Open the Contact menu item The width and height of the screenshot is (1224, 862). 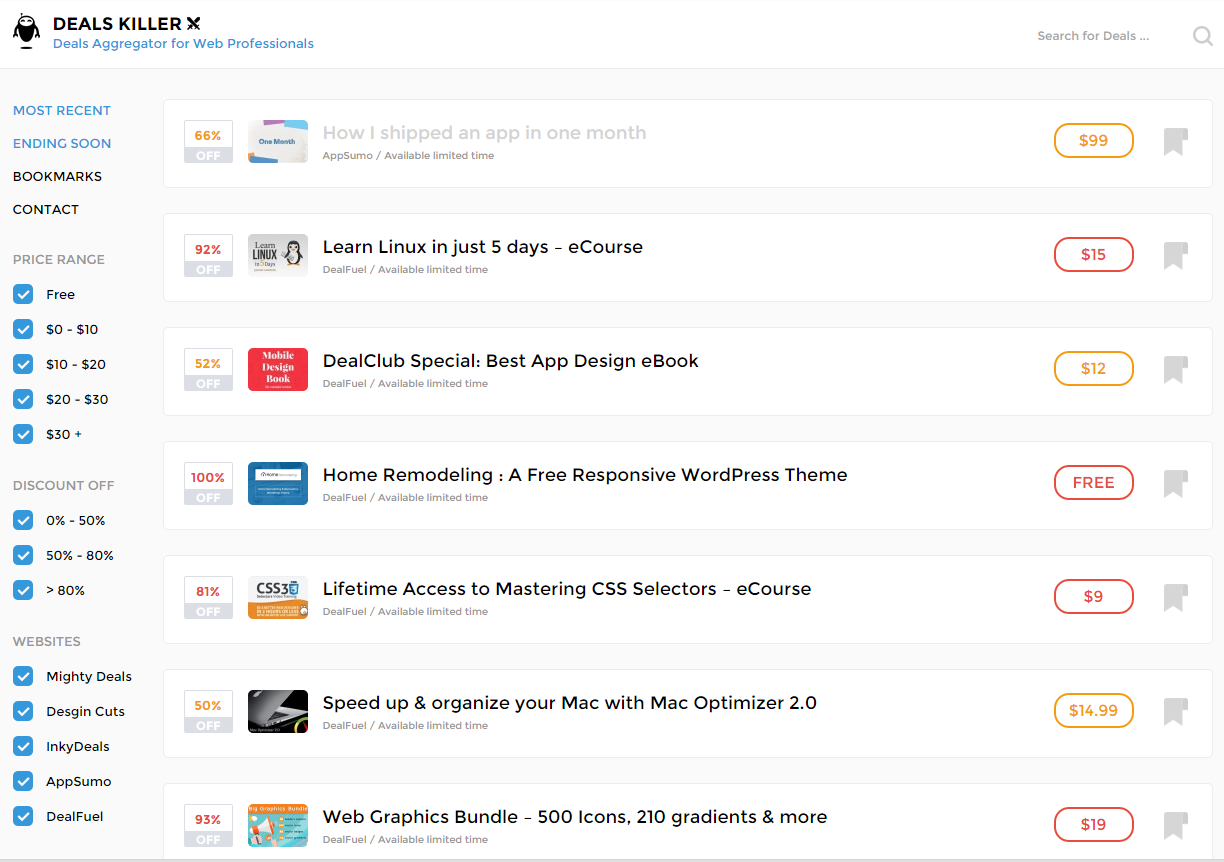point(46,209)
